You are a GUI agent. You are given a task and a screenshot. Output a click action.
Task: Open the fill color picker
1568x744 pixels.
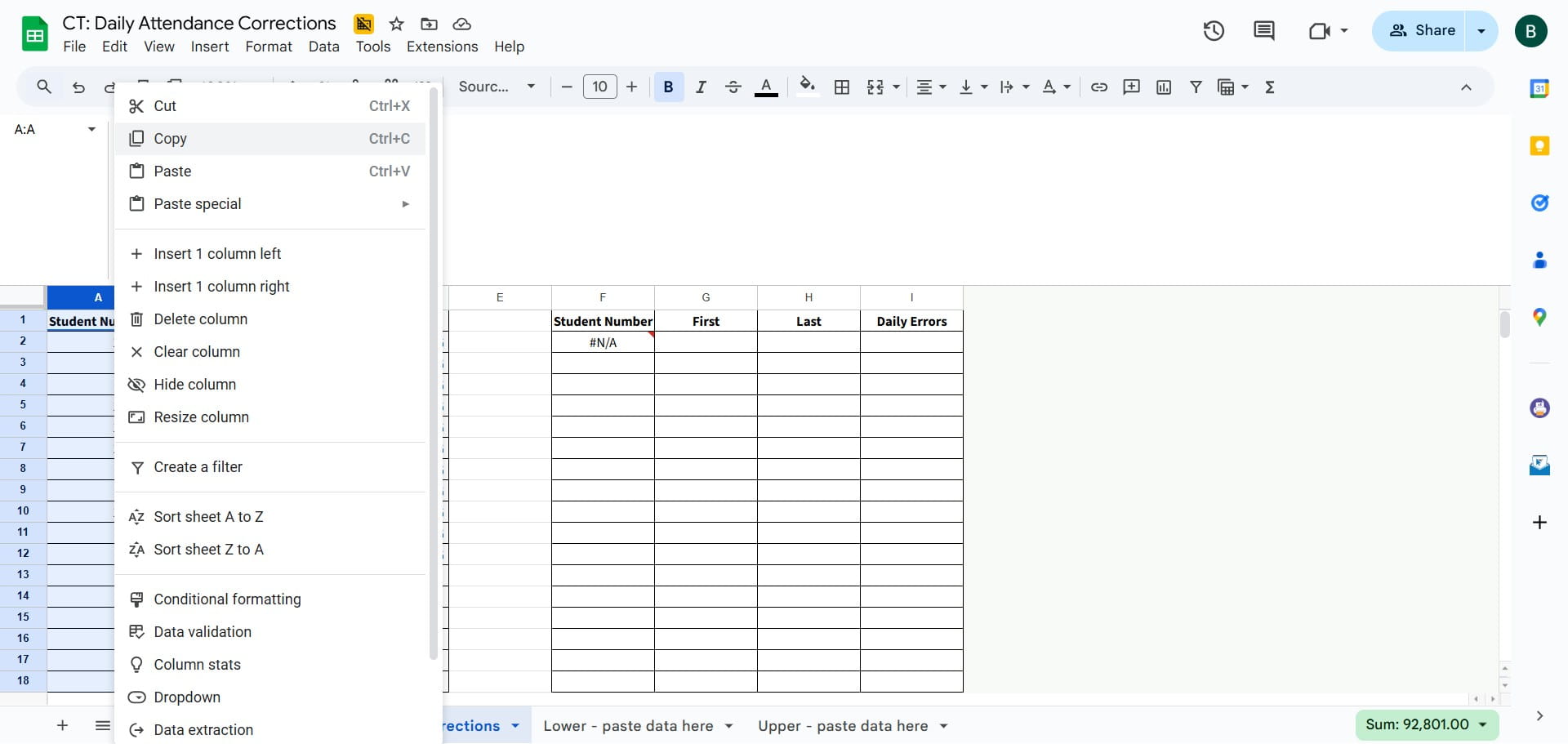click(807, 87)
